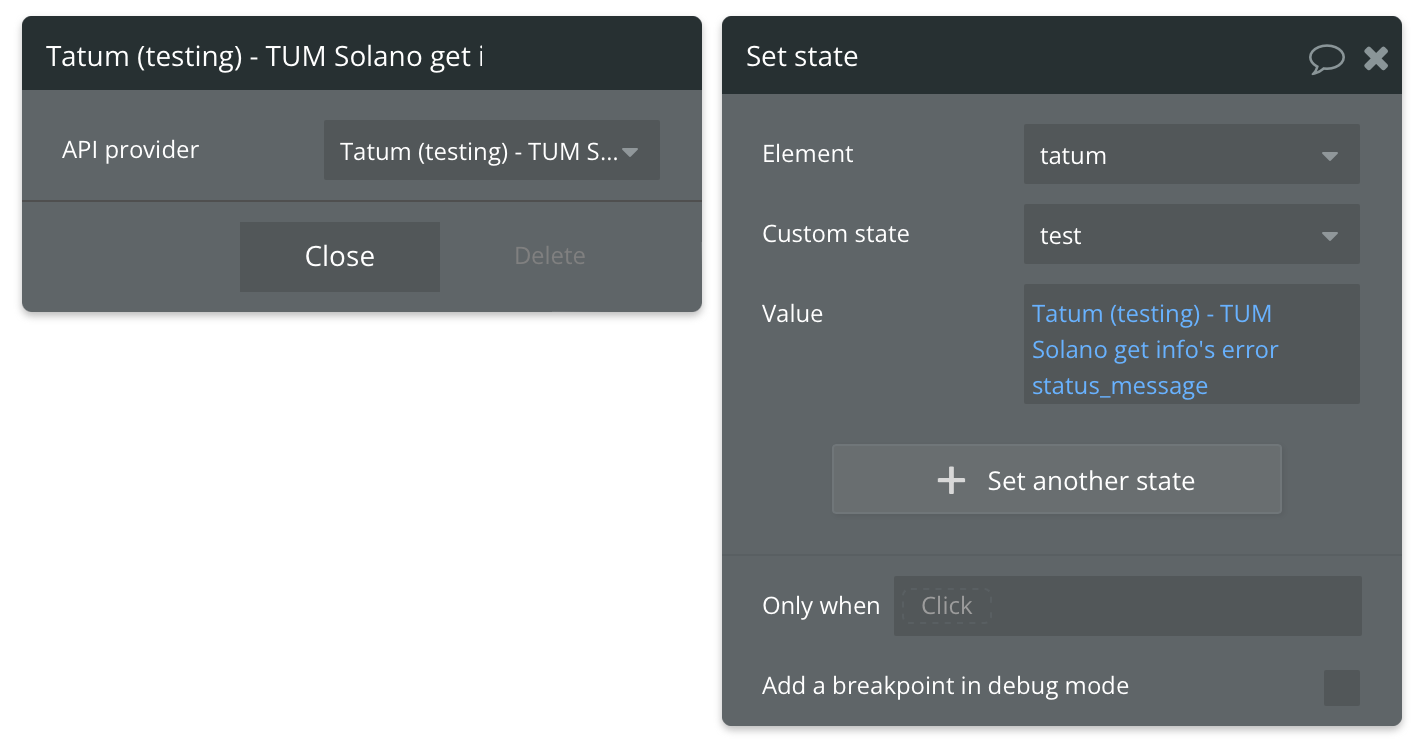The image size is (1424, 748).
Task: Click the Add a breakpoint in debug mode label
Action: 945,686
